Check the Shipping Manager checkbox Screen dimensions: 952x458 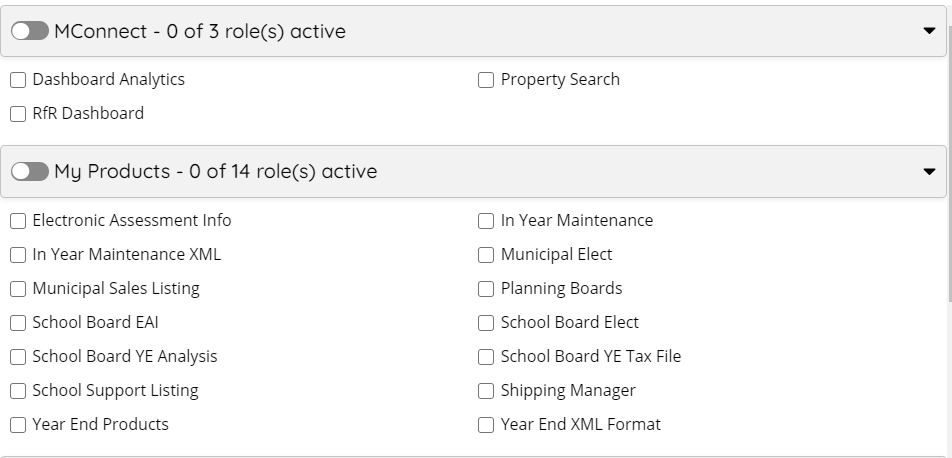click(486, 391)
